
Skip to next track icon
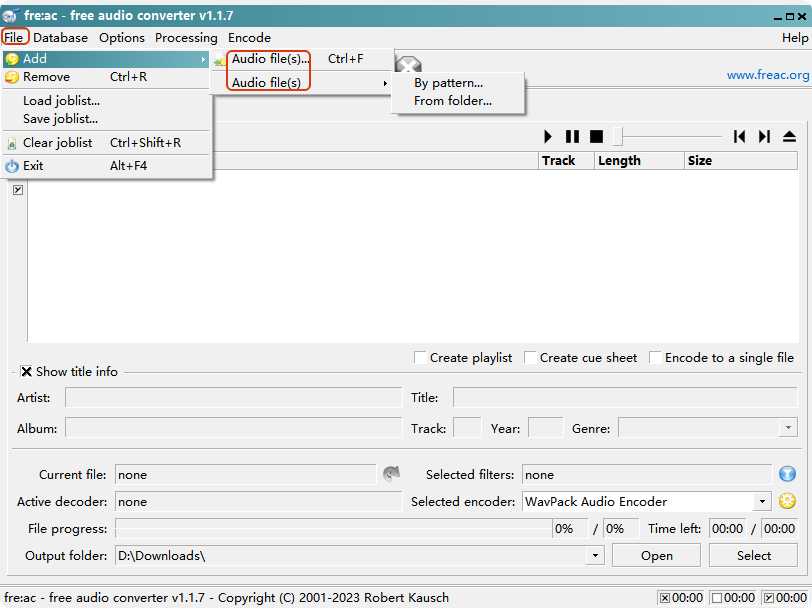click(764, 136)
